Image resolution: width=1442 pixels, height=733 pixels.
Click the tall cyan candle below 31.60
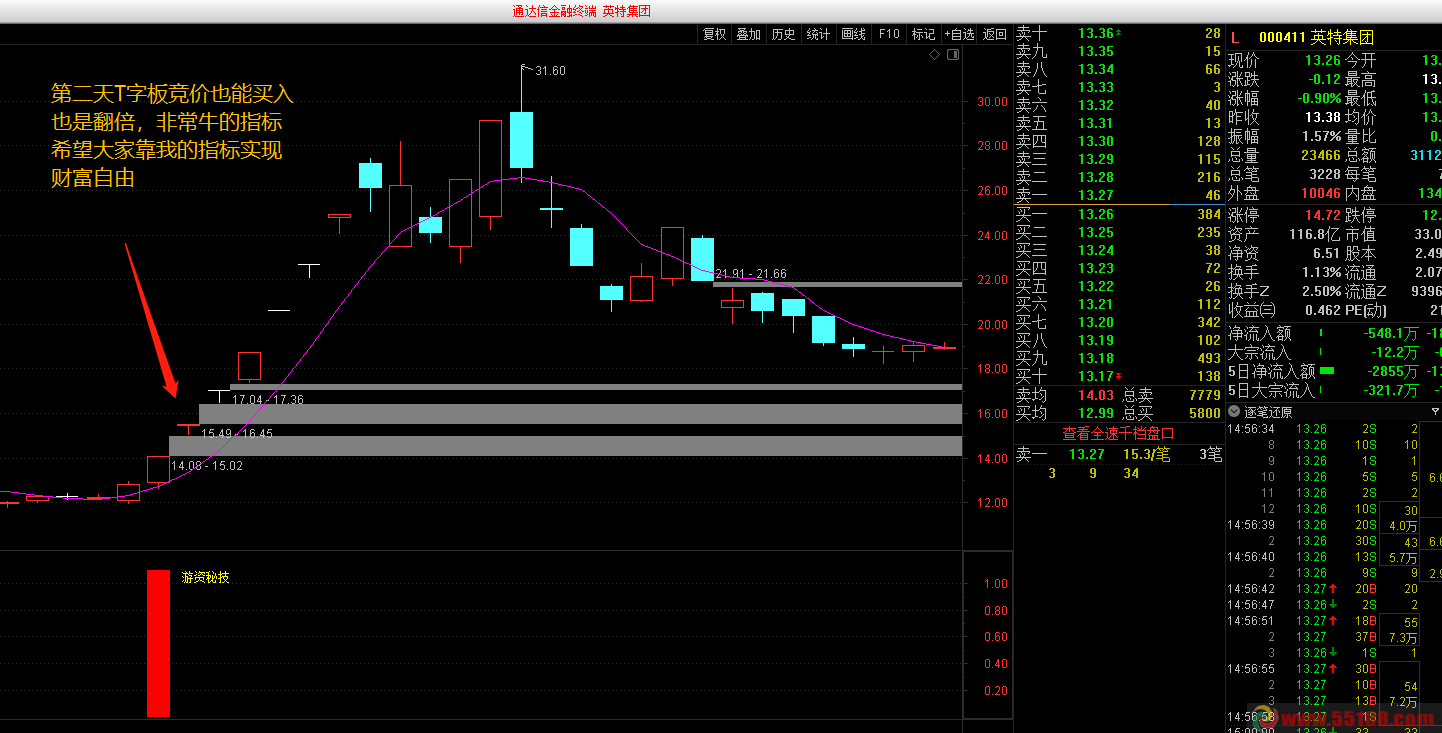click(x=522, y=140)
